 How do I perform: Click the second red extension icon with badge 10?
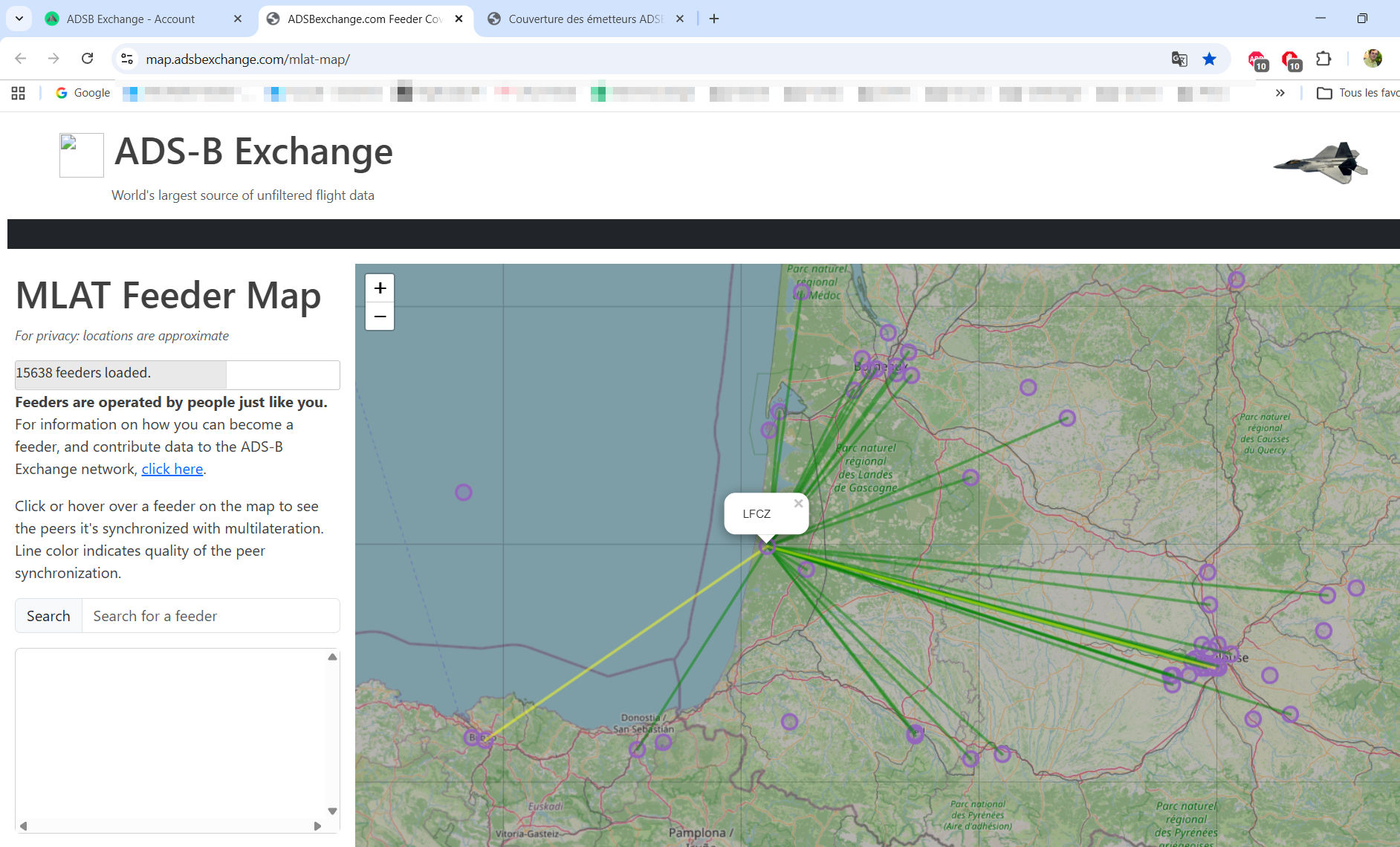click(1290, 59)
